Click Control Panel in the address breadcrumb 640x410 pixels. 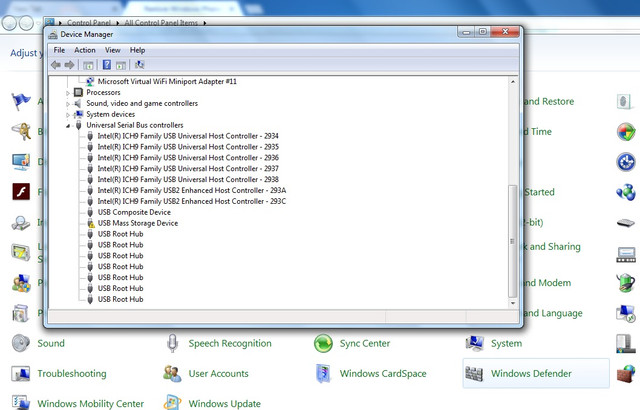point(89,23)
